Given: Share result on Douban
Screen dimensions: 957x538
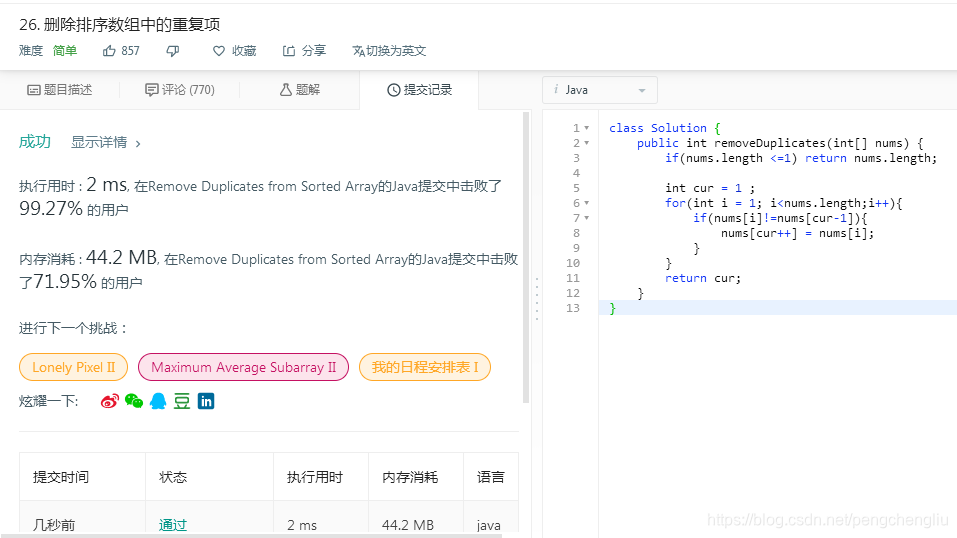Looking at the screenshot, I should (x=182, y=401).
